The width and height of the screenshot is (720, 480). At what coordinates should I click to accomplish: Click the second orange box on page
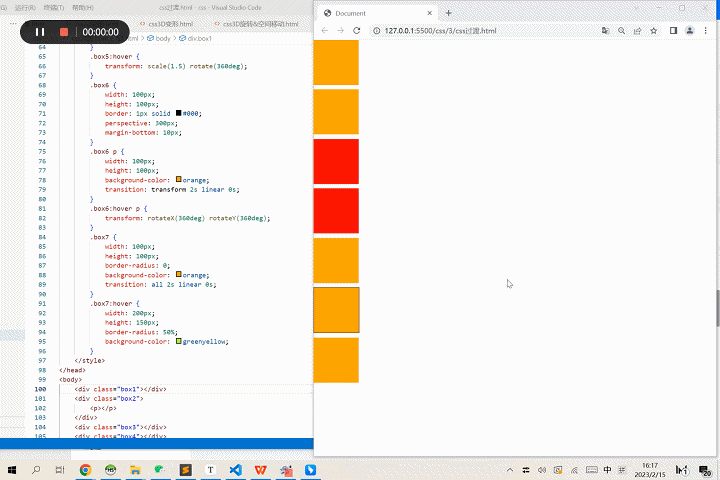[336, 112]
